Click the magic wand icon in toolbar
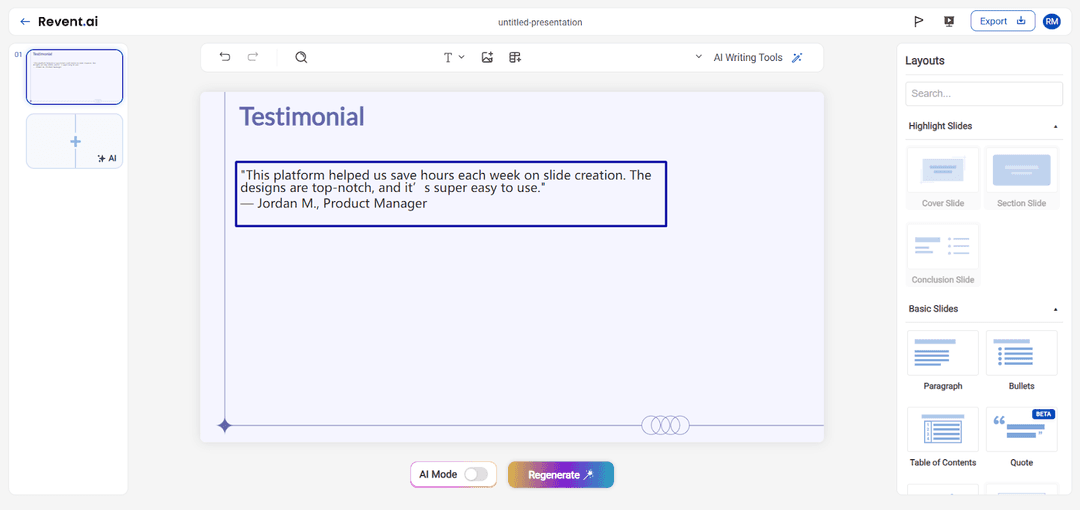 pos(797,58)
